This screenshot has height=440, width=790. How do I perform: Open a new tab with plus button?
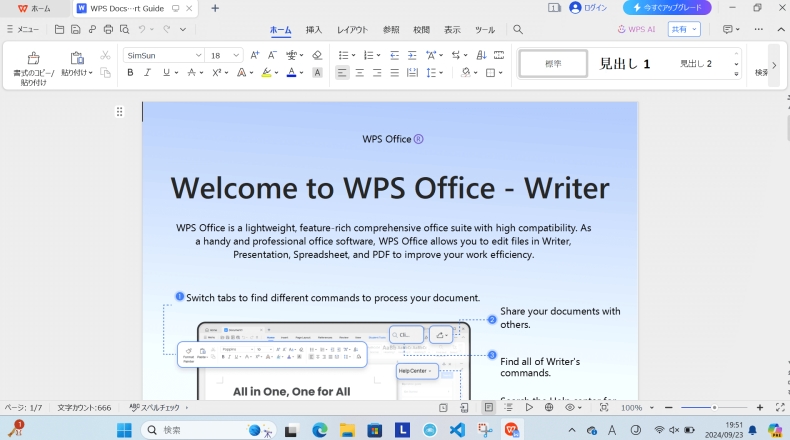tap(215, 8)
